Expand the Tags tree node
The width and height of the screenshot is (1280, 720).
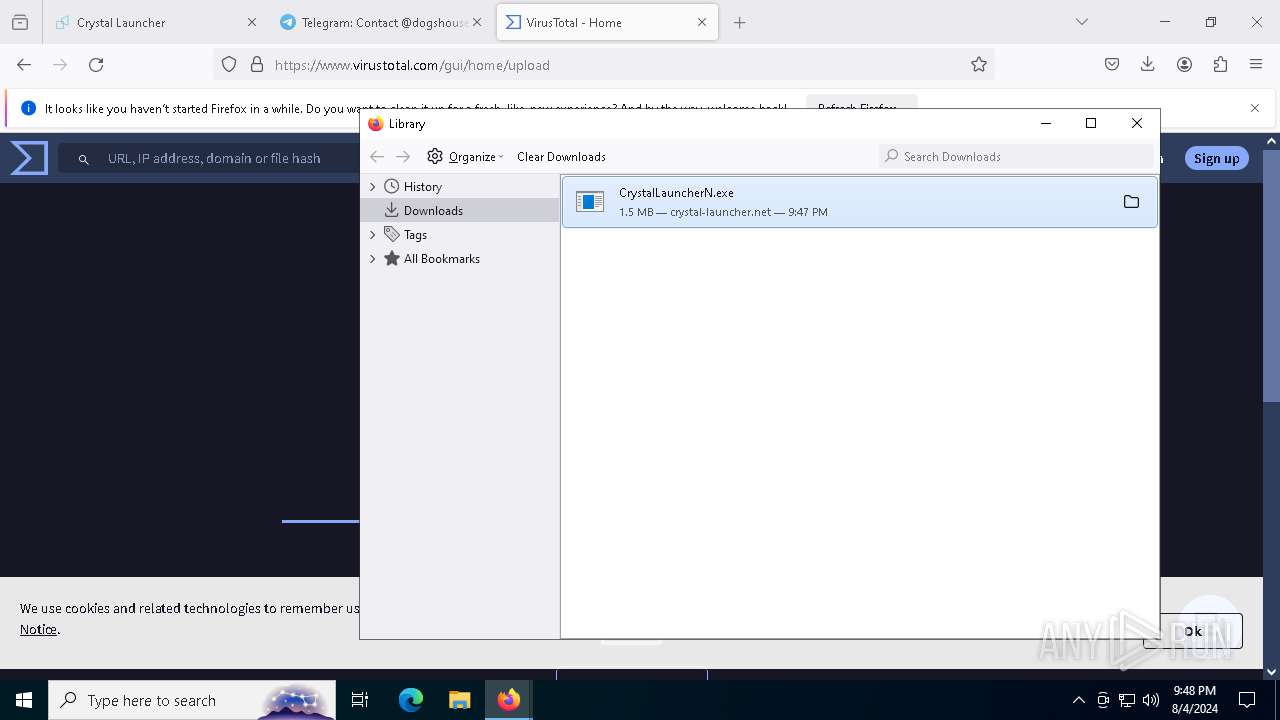click(x=373, y=235)
